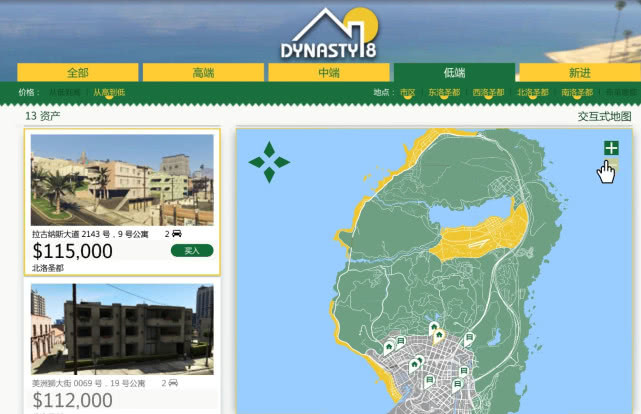Pan the map up with compass arrow
The image size is (641, 414).
(x=269, y=150)
